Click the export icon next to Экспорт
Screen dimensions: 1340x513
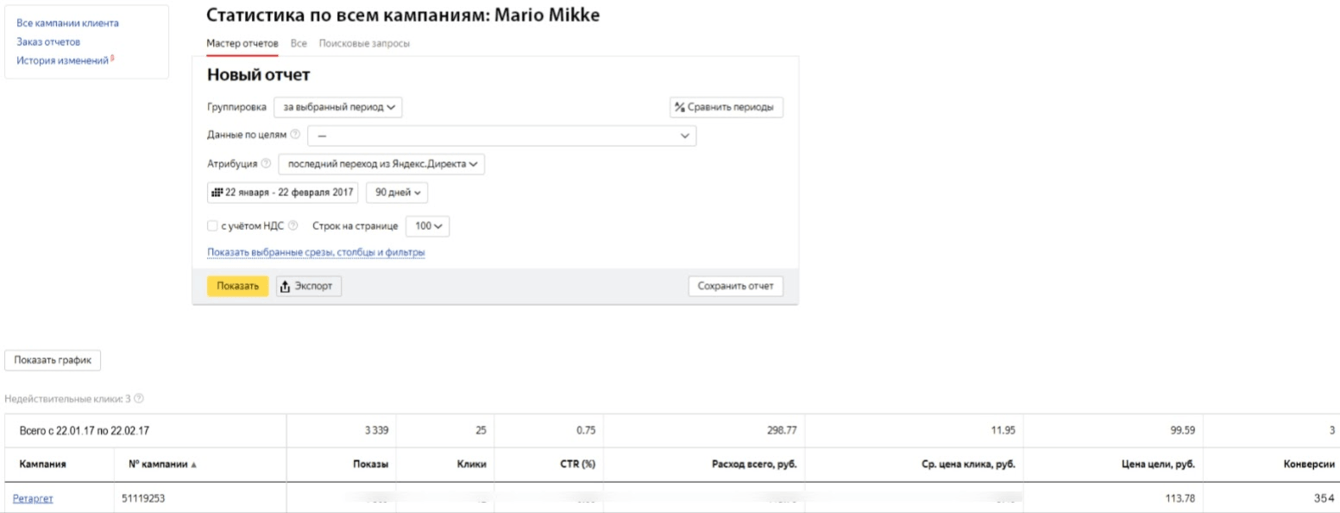[286, 287]
